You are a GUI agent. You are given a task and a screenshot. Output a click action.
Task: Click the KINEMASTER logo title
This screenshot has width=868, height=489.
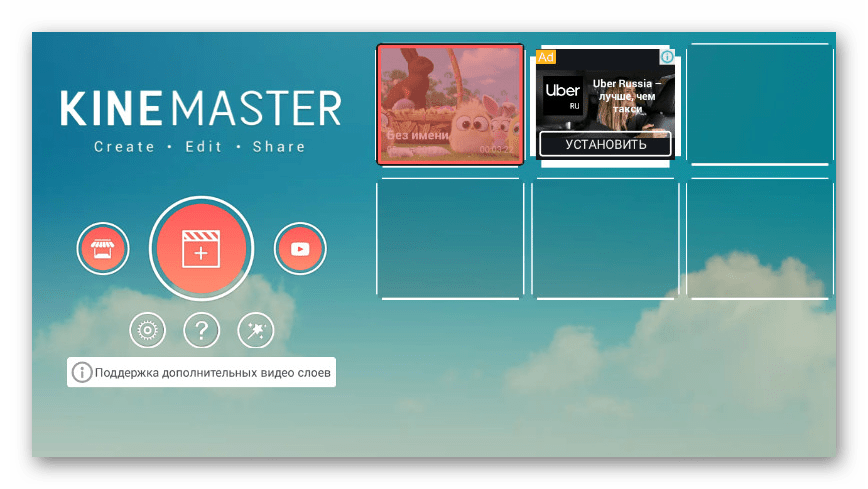coord(200,108)
